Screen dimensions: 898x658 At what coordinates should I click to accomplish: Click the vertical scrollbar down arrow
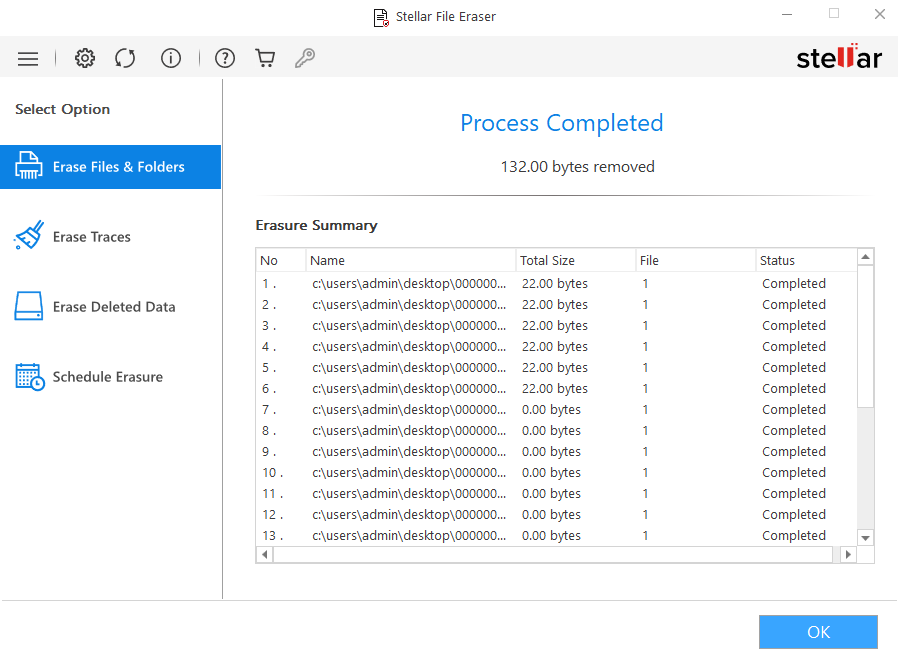click(x=862, y=537)
